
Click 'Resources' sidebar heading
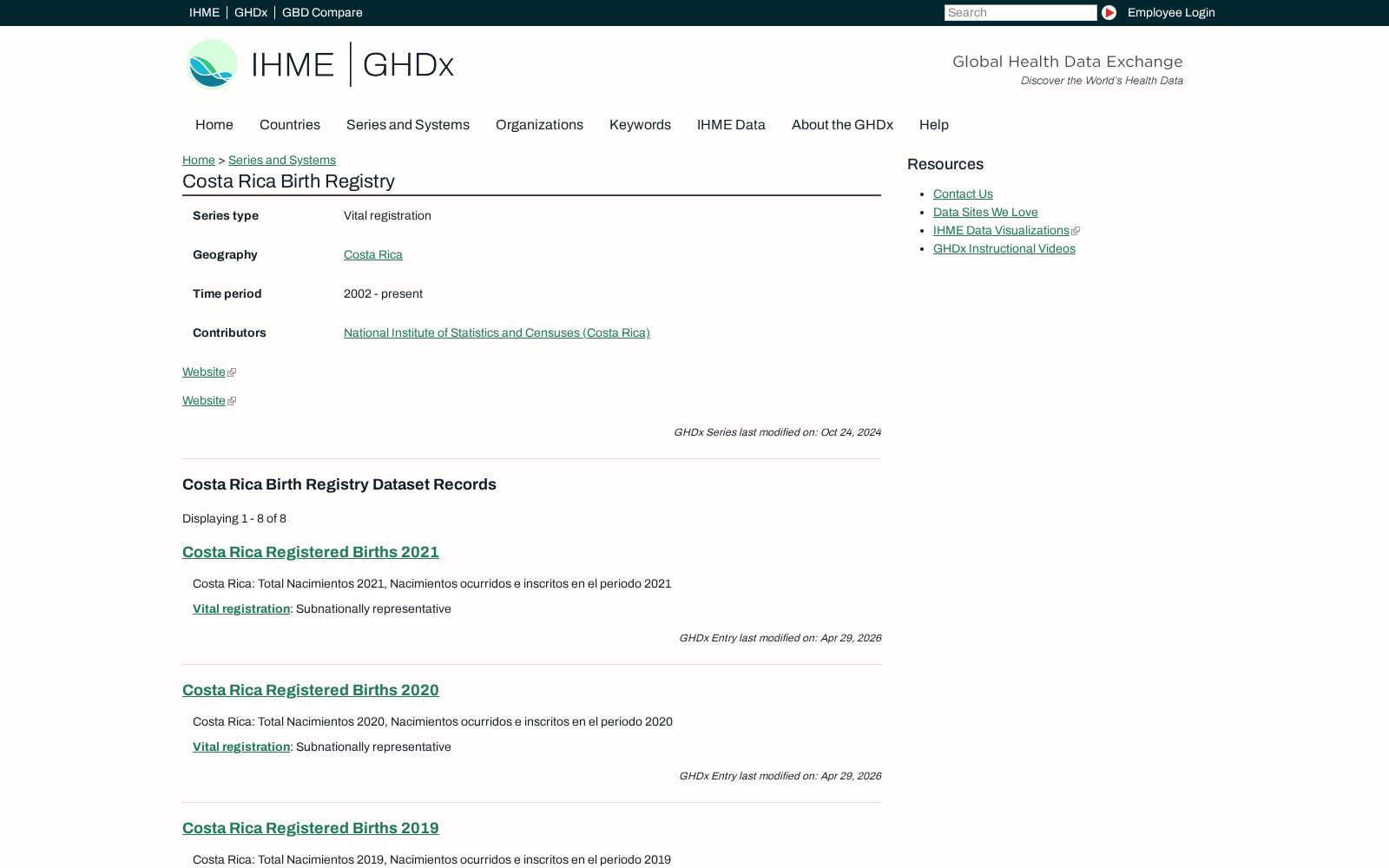pos(945,164)
